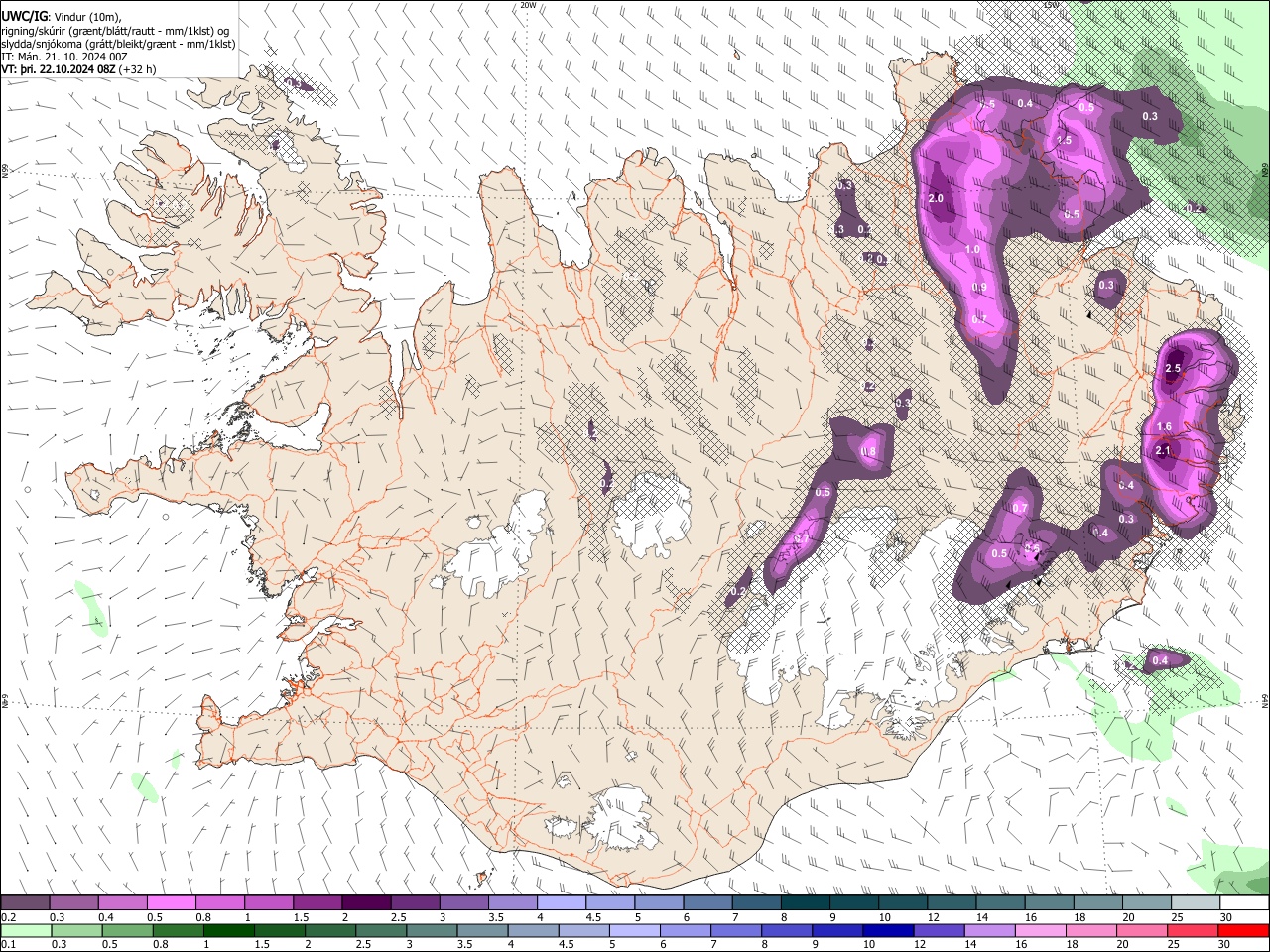This screenshot has width=1270, height=952.
Task: Select lower legend row swatch labeled 3
Action: 432,931
